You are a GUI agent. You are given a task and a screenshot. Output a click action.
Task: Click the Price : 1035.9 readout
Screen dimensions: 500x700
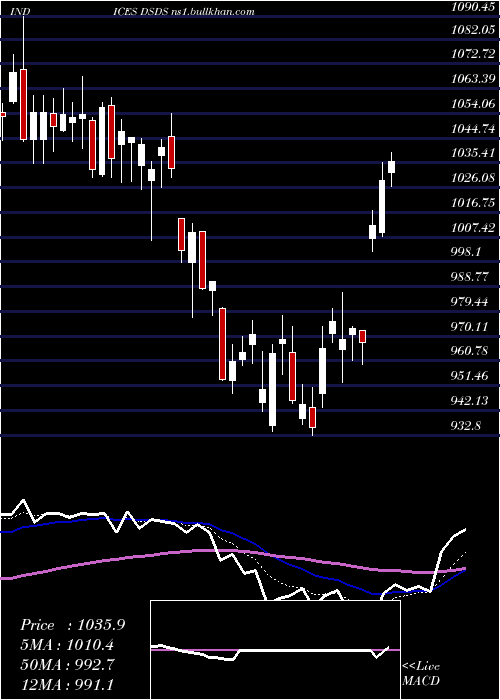click(x=72, y=625)
